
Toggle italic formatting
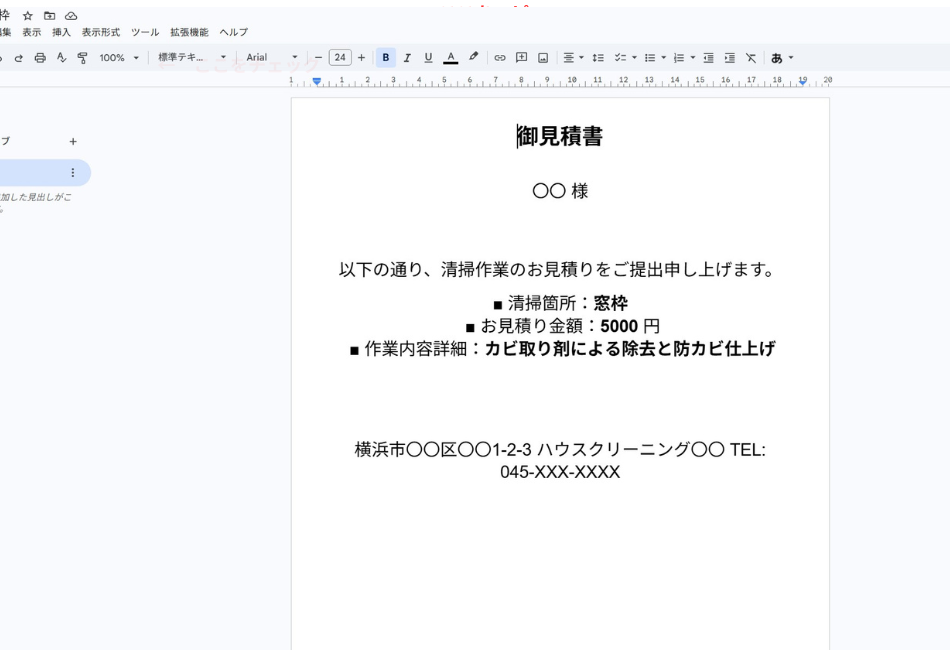coord(406,57)
